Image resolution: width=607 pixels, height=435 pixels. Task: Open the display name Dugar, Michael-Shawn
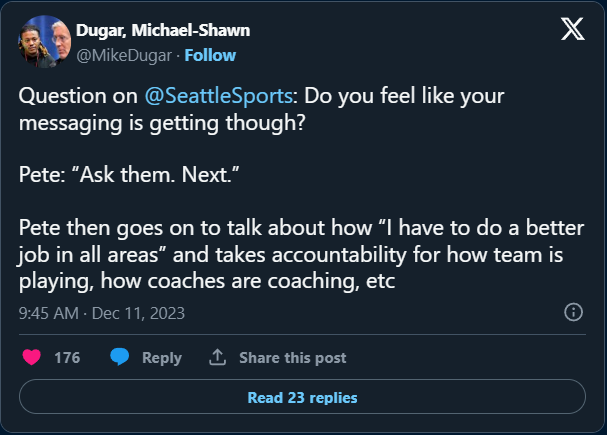click(163, 31)
